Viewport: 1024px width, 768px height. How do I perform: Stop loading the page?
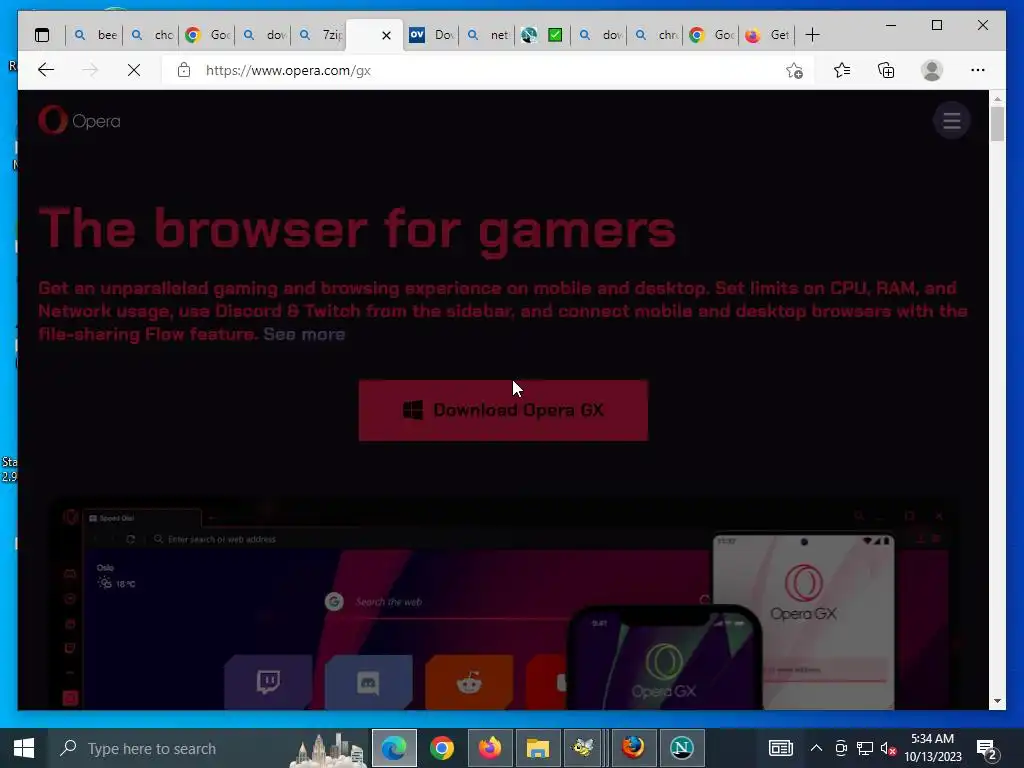[x=134, y=70]
